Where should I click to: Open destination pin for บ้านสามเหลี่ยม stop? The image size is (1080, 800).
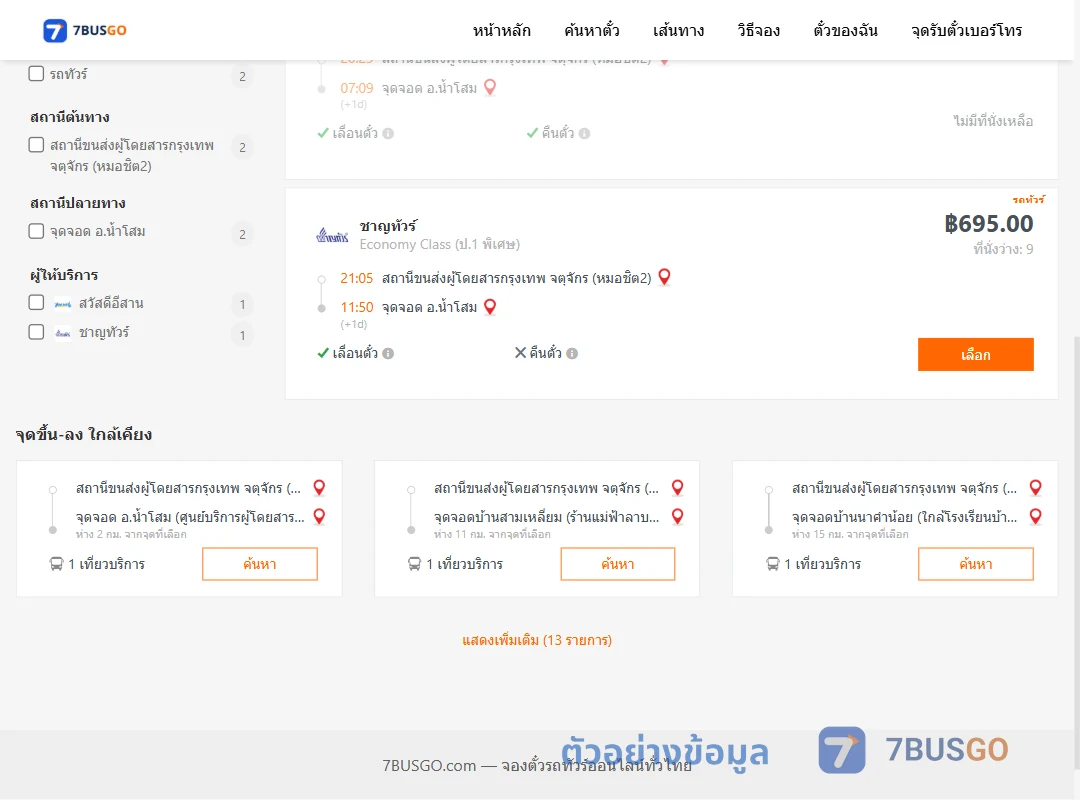pyautogui.click(x=678, y=516)
